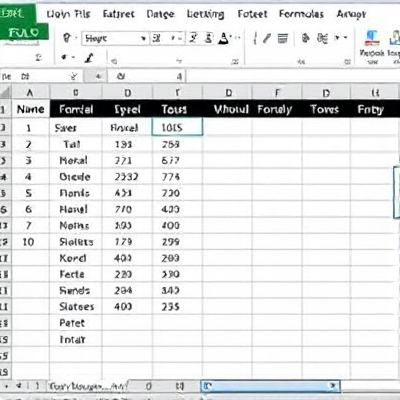Select the 'Amopr' ribbon tab
This screenshot has height=400, width=400.
click(x=351, y=14)
